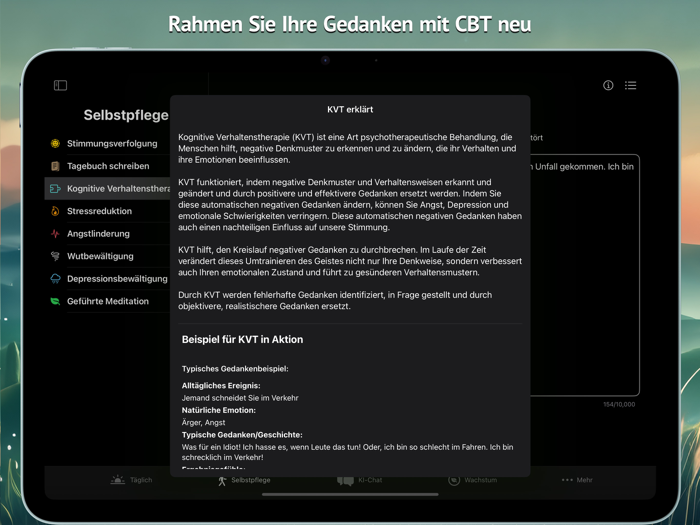
Task: Click Jemand schneidet Sie im Verkehr text
Action: (x=240, y=398)
